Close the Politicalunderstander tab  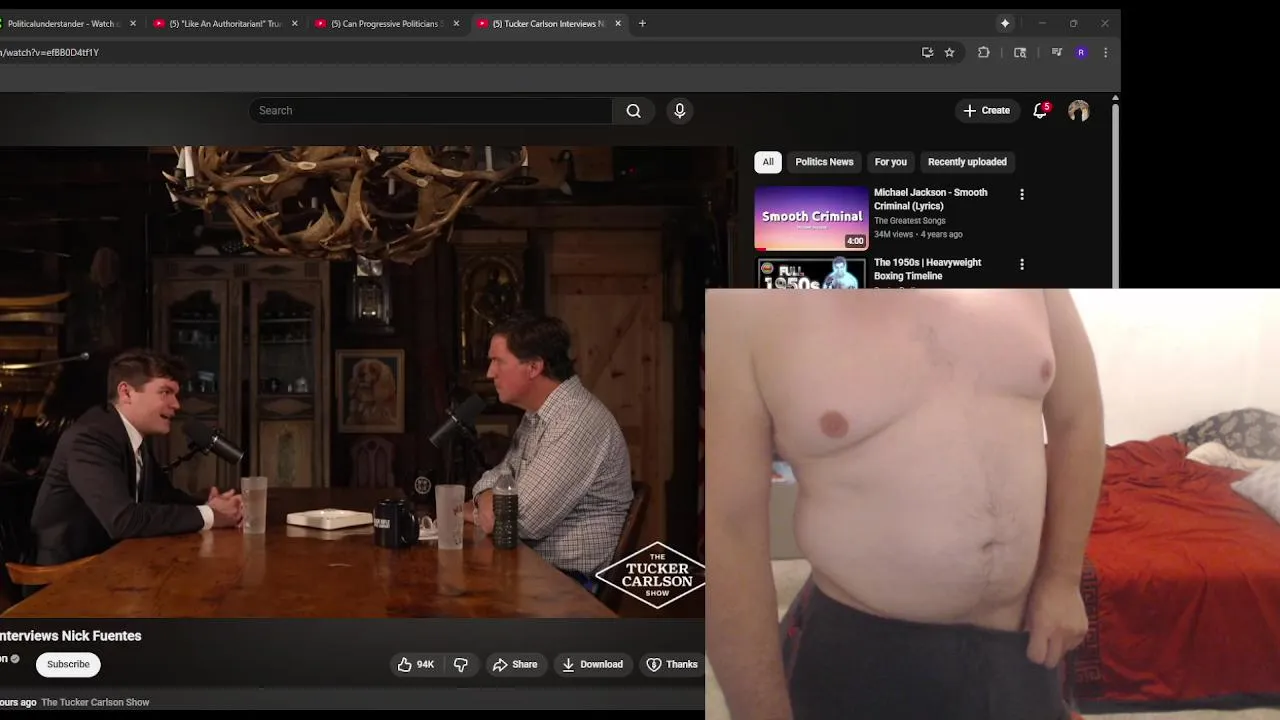[132, 23]
